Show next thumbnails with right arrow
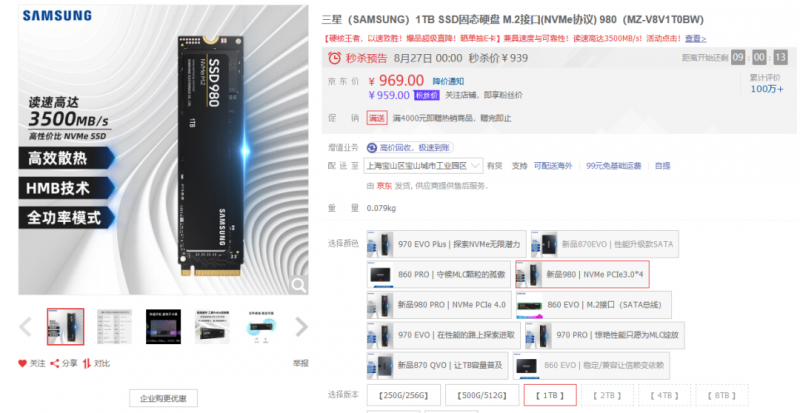Screen dimensions: 800x413 click(x=302, y=327)
